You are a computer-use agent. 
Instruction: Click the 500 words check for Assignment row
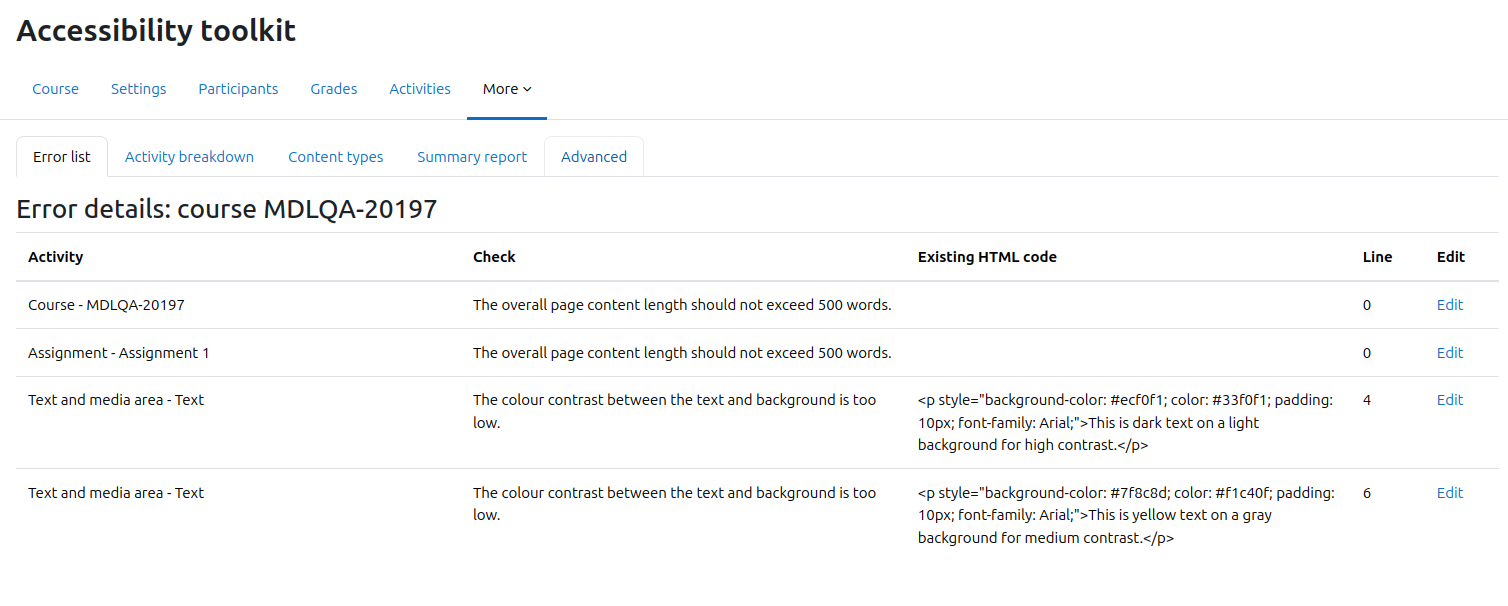682,353
